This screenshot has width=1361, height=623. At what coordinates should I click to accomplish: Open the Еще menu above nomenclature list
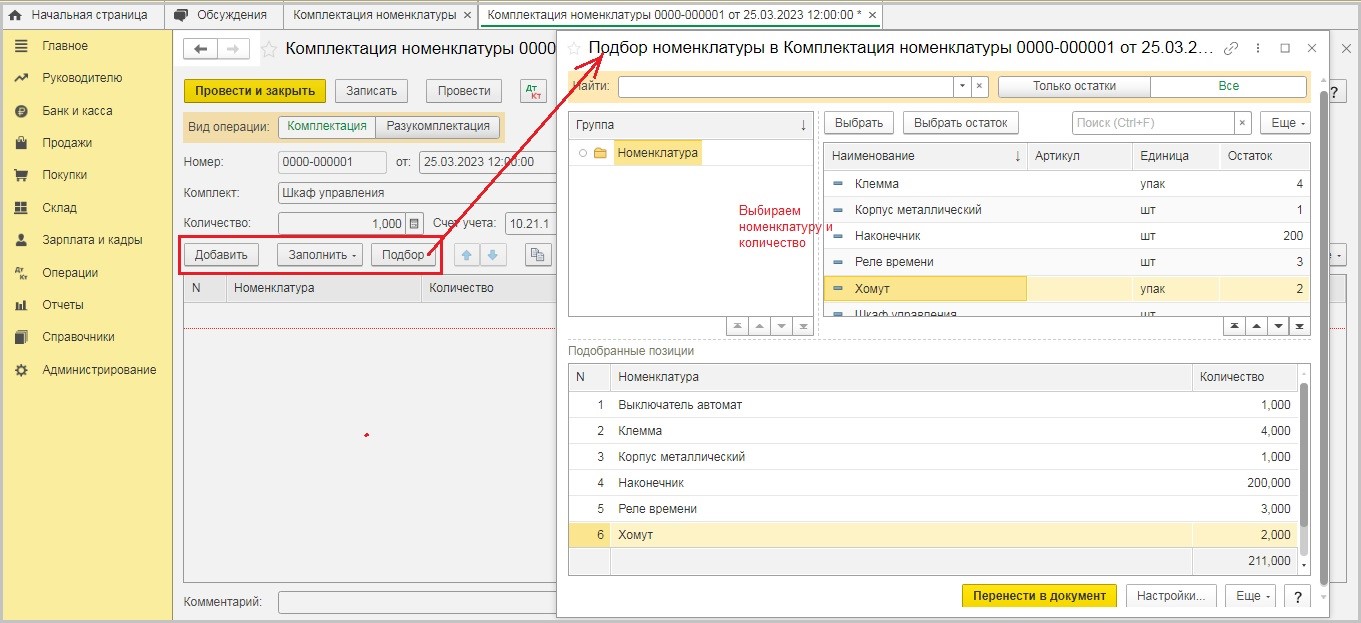coord(1284,123)
